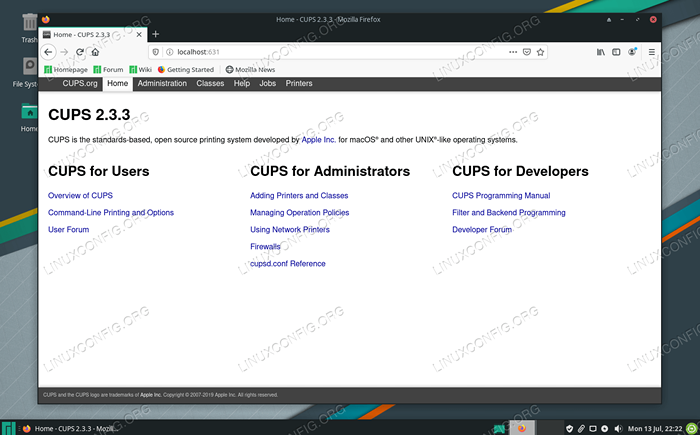Open the Firefox hamburger menu
Image resolution: width=700 pixels, height=435 pixels.
[x=652, y=52]
